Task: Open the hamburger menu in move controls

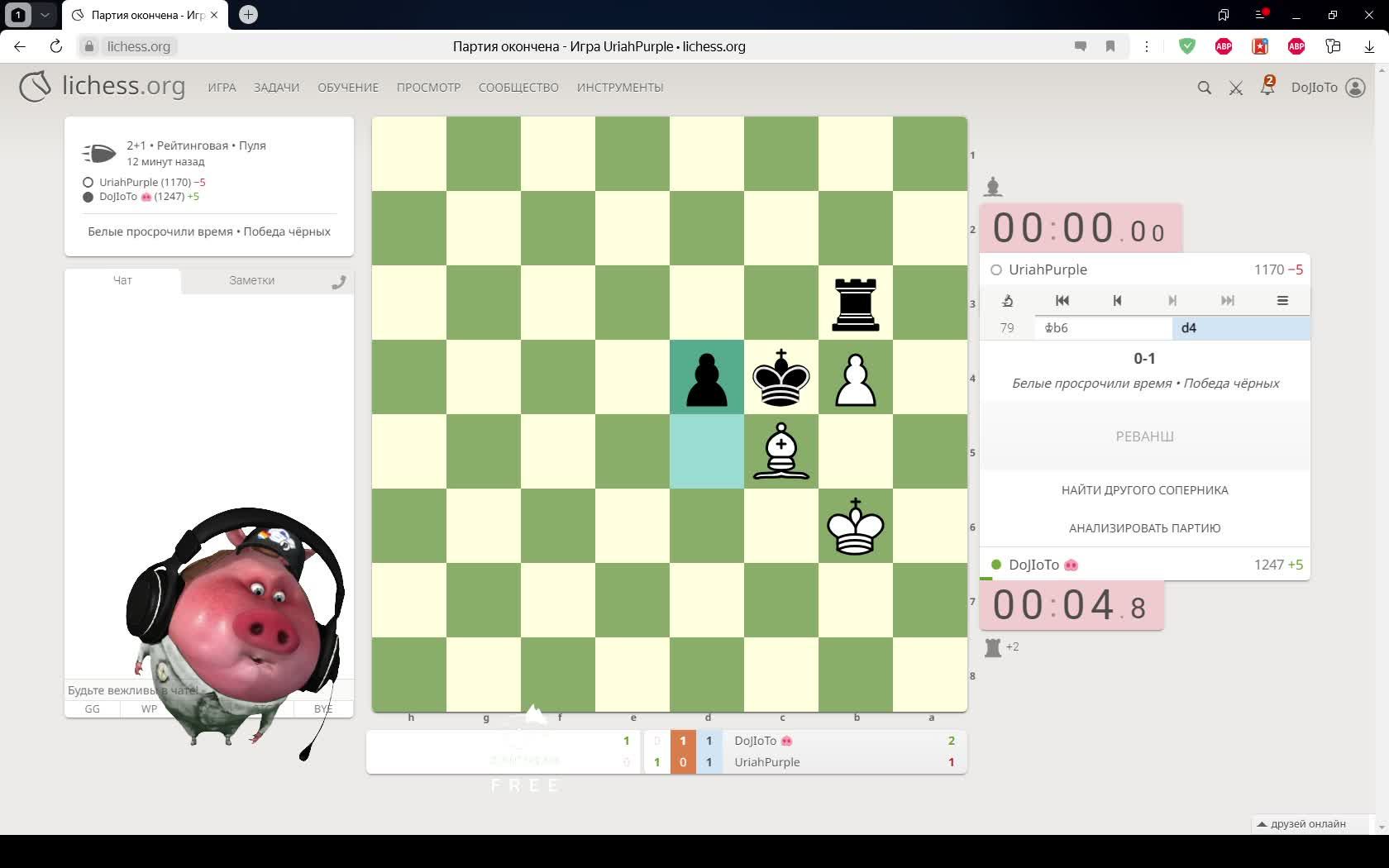Action: [1282, 301]
